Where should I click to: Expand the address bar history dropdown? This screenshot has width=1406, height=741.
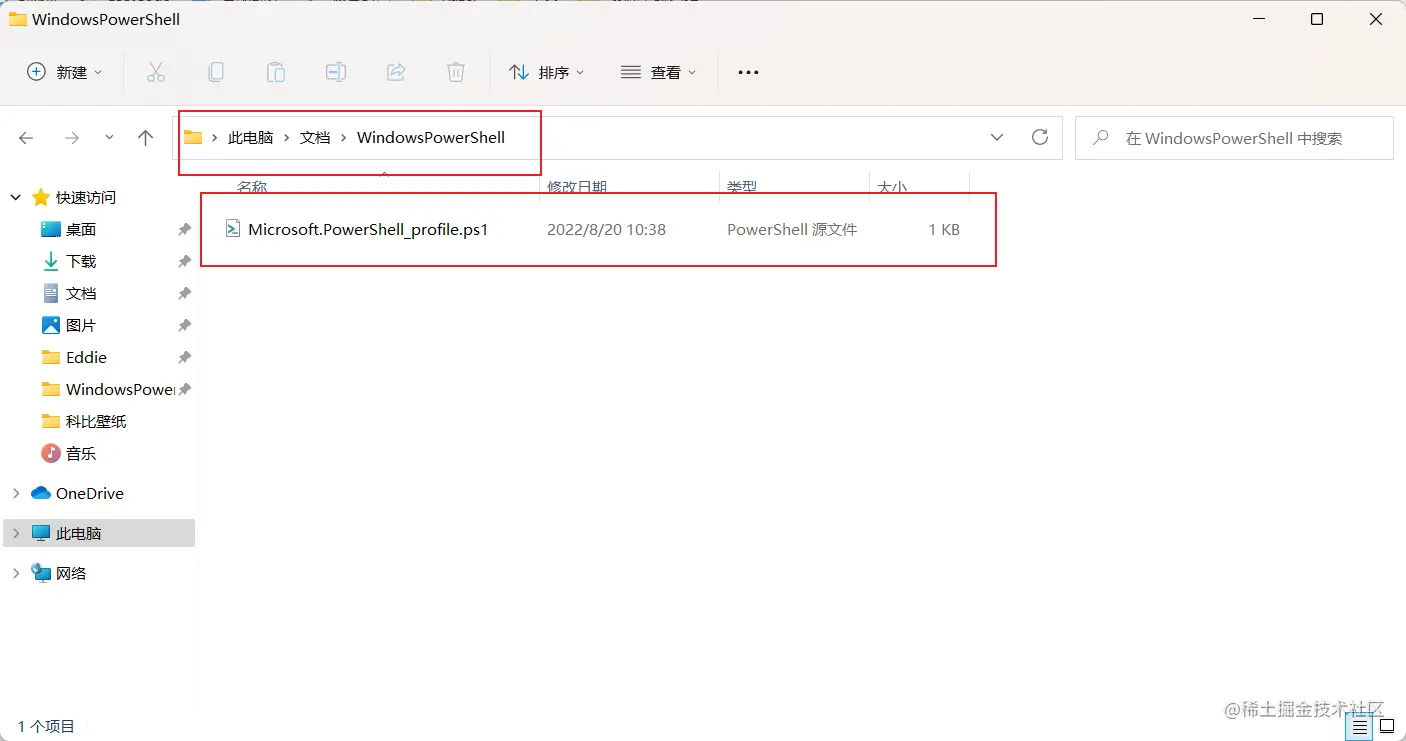click(x=997, y=138)
